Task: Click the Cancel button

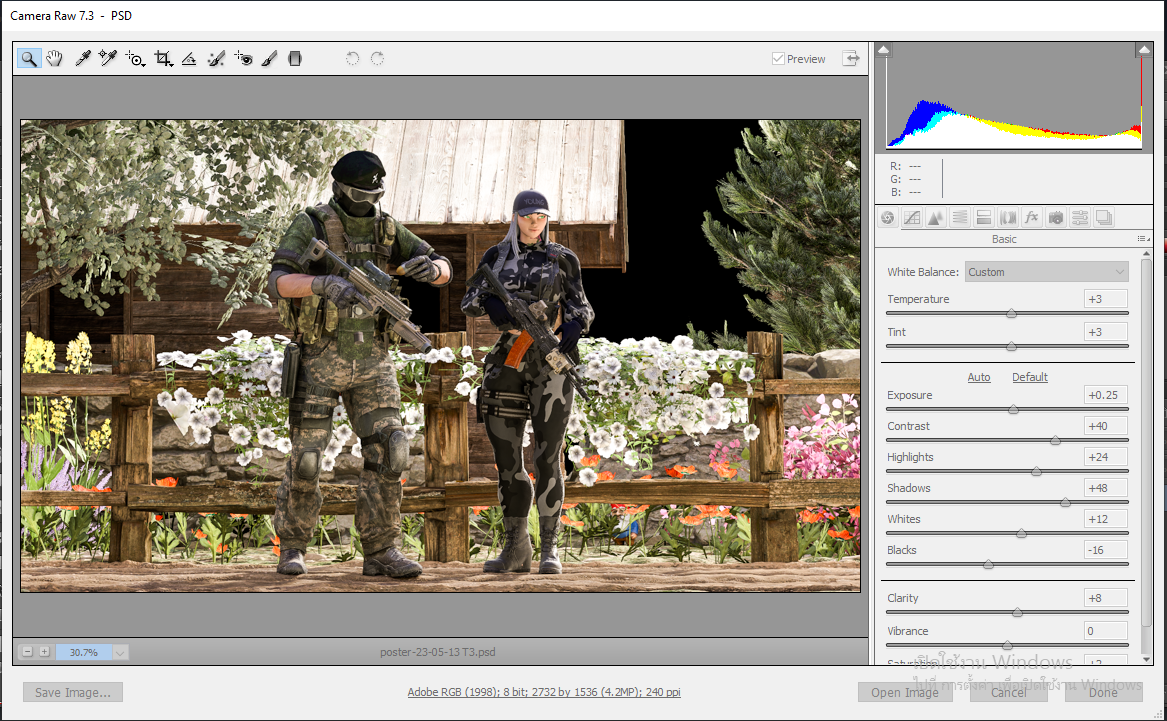Action: point(1008,693)
